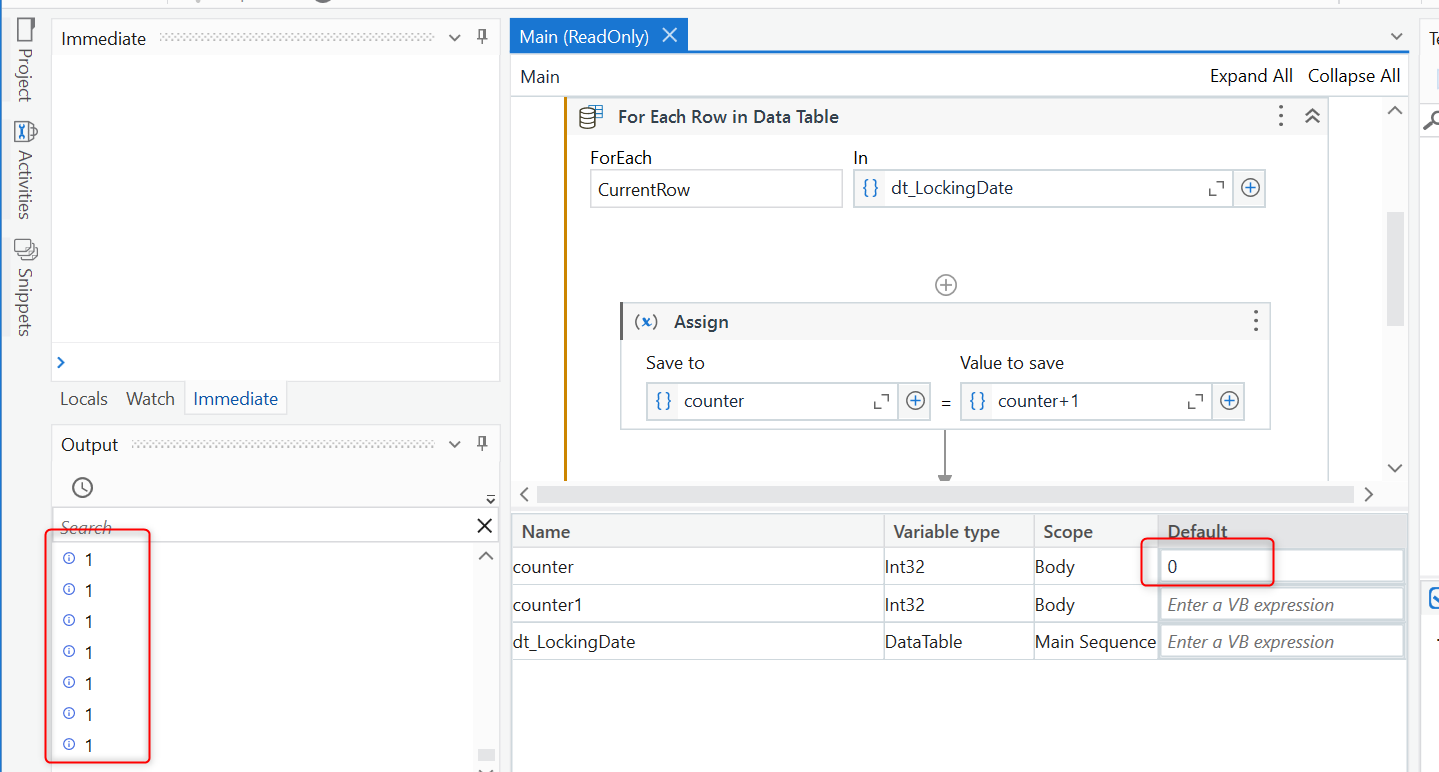This screenshot has width=1439, height=772.
Task: Click the Assign activity variable icon
Action: point(648,322)
